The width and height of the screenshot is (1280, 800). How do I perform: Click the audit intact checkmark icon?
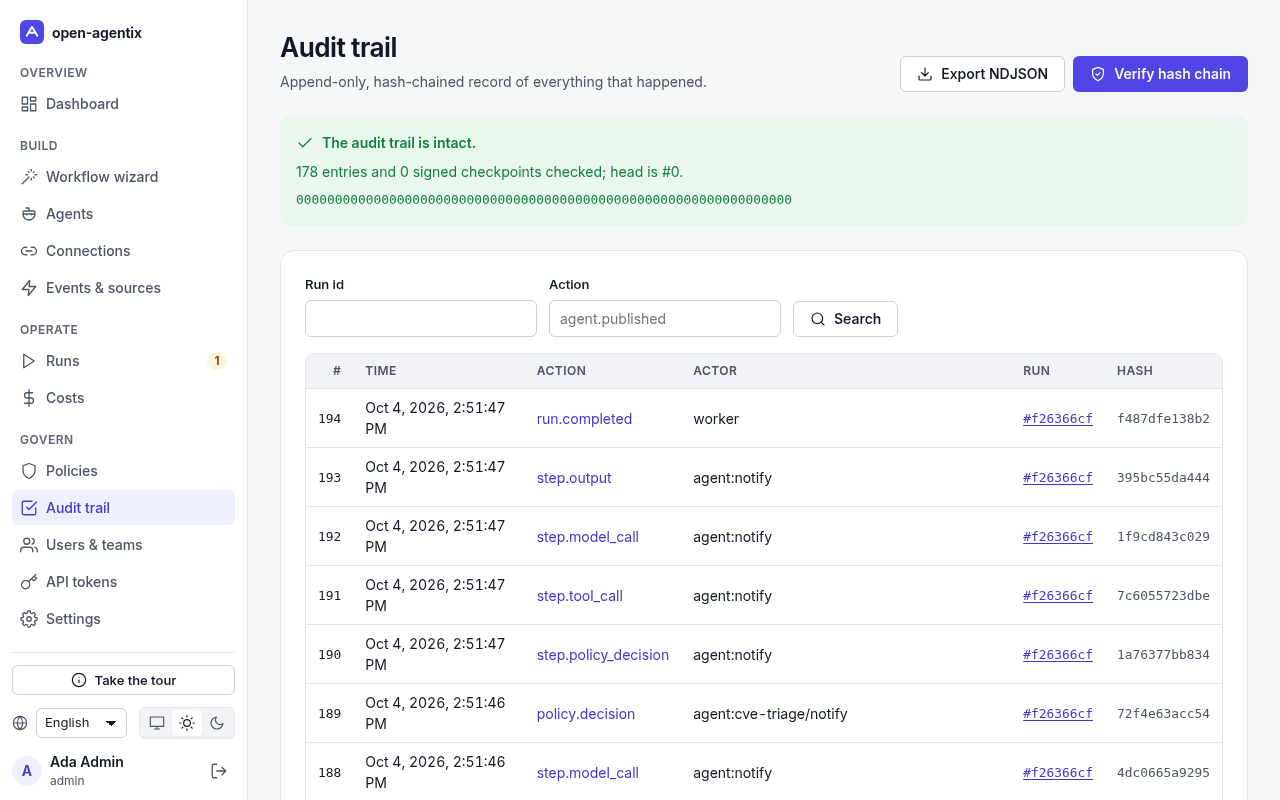(x=305, y=143)
